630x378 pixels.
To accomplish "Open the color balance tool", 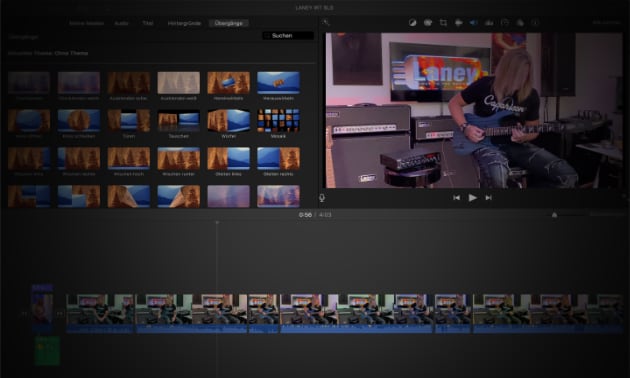I will pos(412,23).
